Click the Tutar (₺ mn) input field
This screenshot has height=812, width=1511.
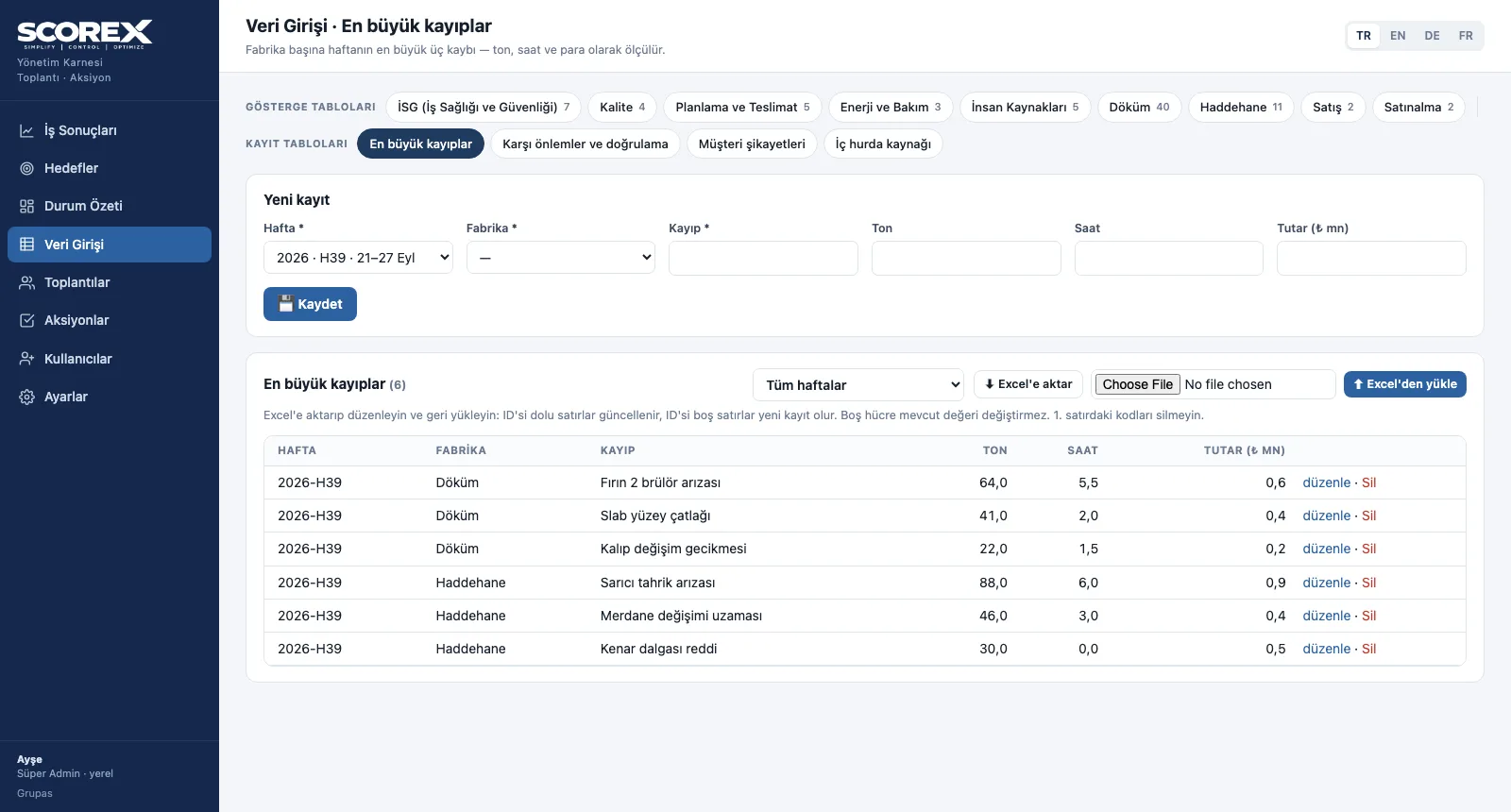pyautogui.click(x=1371, y=258)
